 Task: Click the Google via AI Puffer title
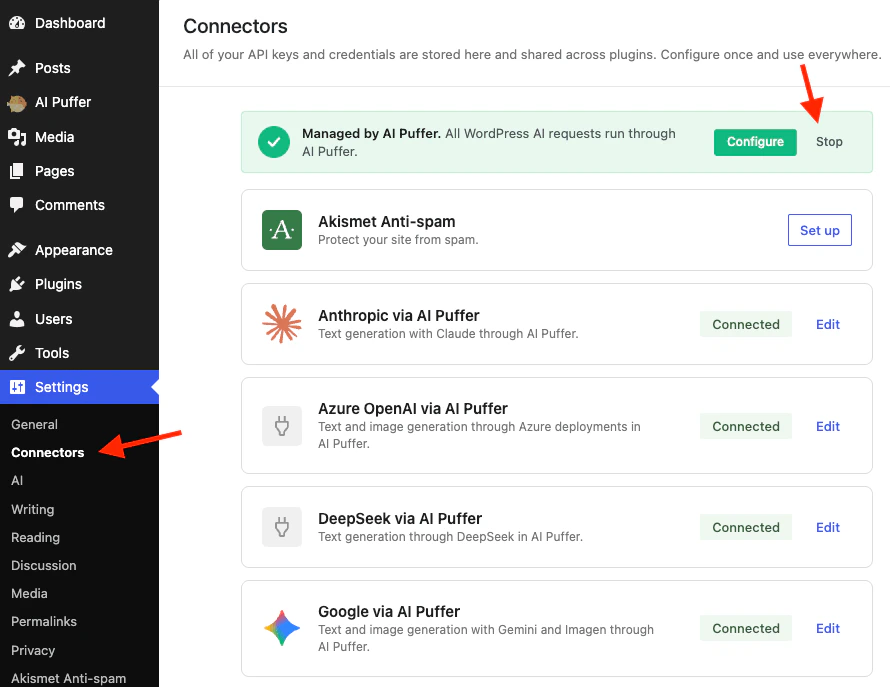point(389,611)
